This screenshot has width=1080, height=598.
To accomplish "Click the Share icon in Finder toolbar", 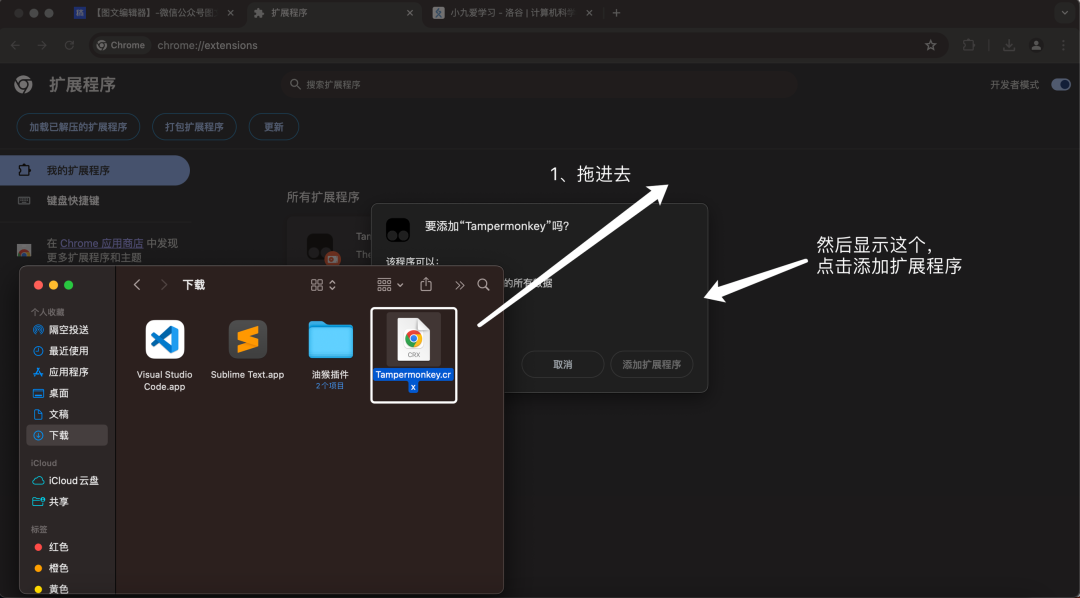I will (427, 284).
